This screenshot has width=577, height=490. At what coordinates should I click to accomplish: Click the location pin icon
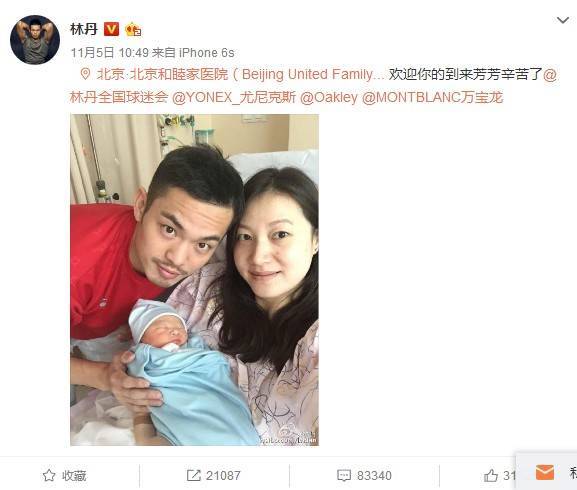coord(85,74)
